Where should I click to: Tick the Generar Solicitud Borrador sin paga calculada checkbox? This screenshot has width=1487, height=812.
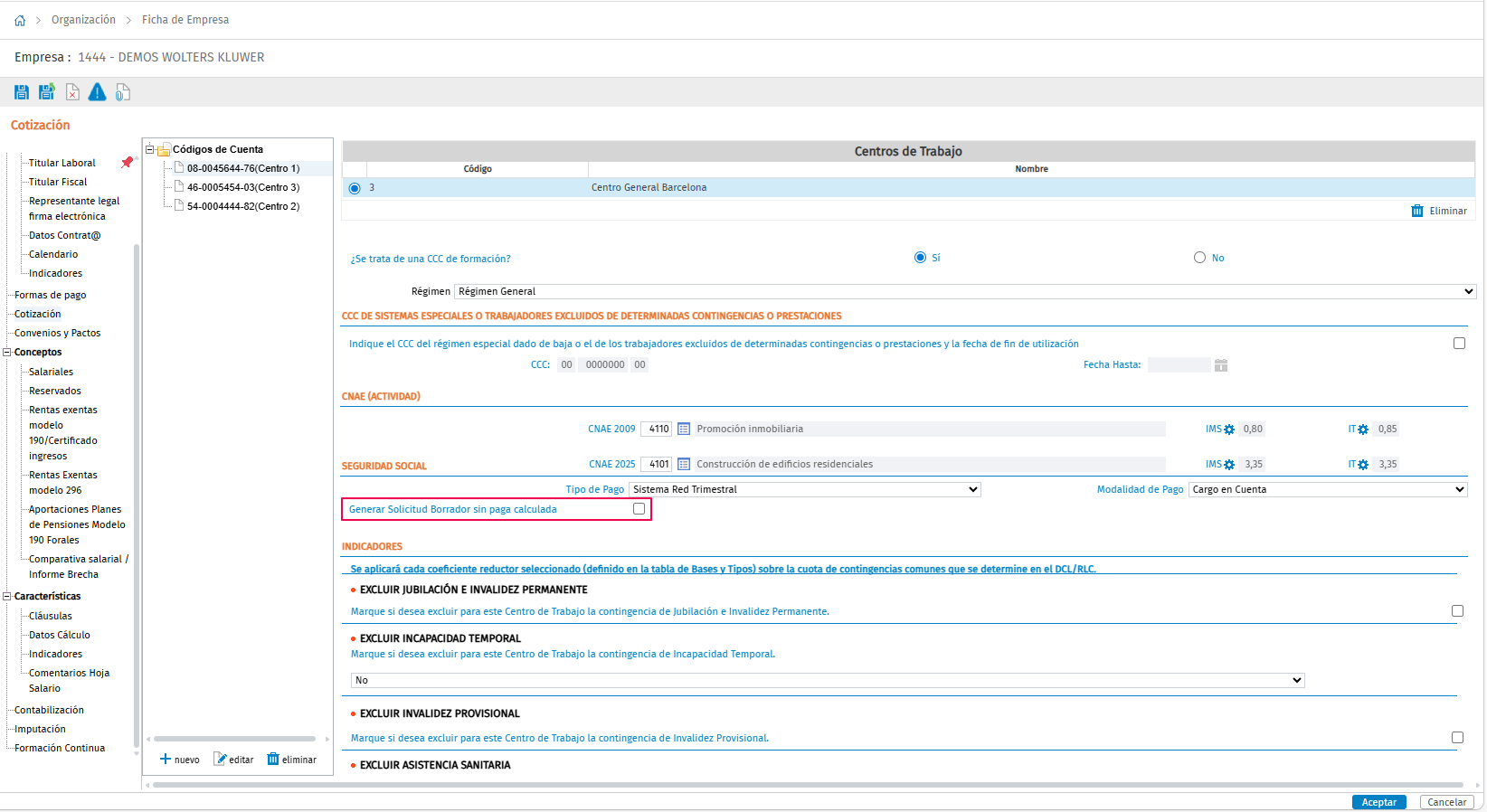click(x=639, y=509)
